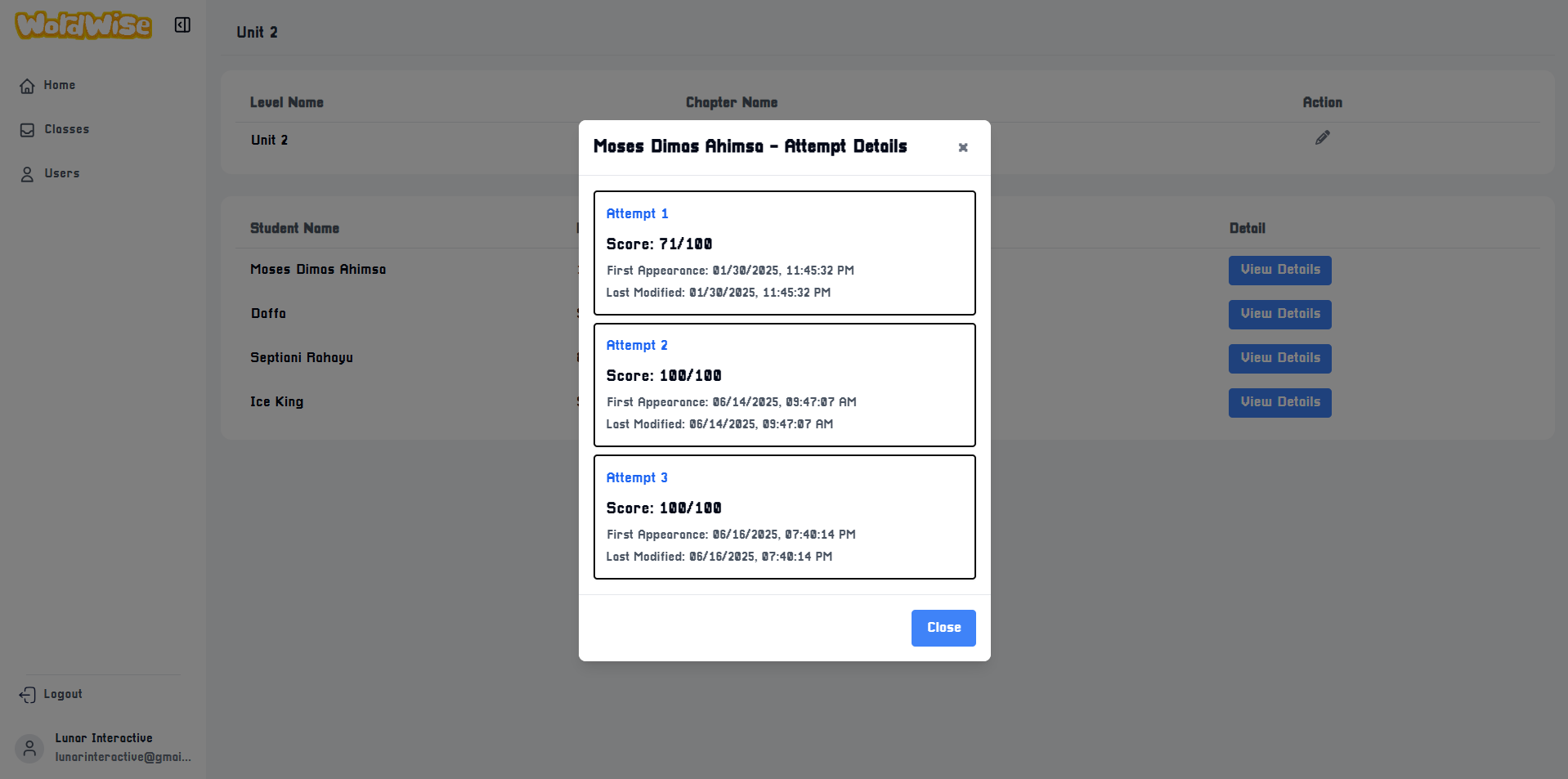Image resolution: width=1568 pixels, height=779 pixels.
Task: Click the Logout arrow icon
Action: pos(27,695)
